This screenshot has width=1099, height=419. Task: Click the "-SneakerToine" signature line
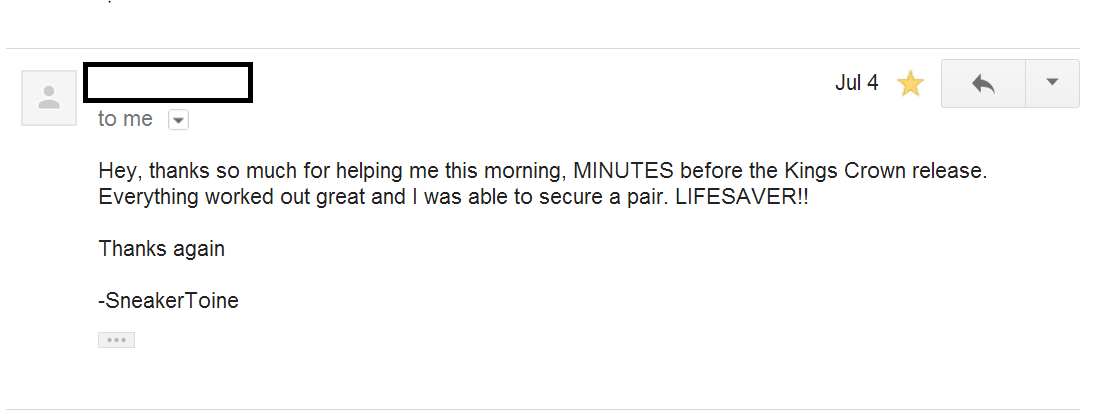[x=168, y=300]
